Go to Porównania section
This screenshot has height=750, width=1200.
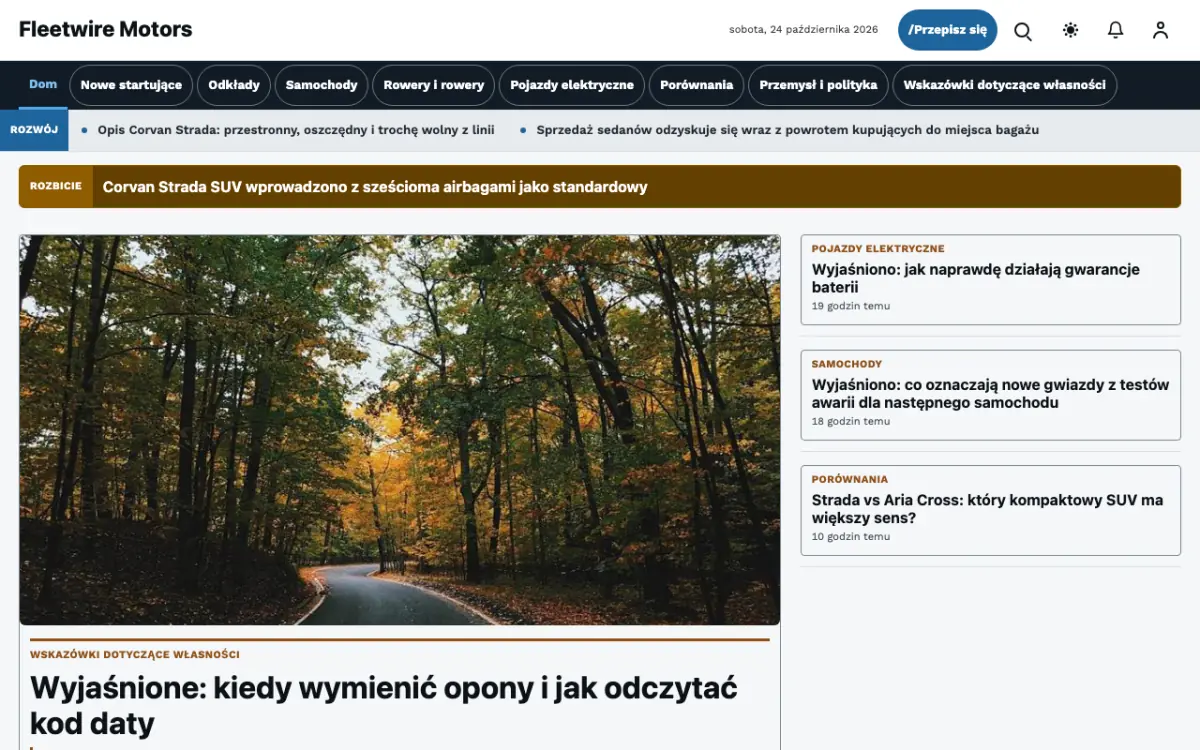pos(697,85)
